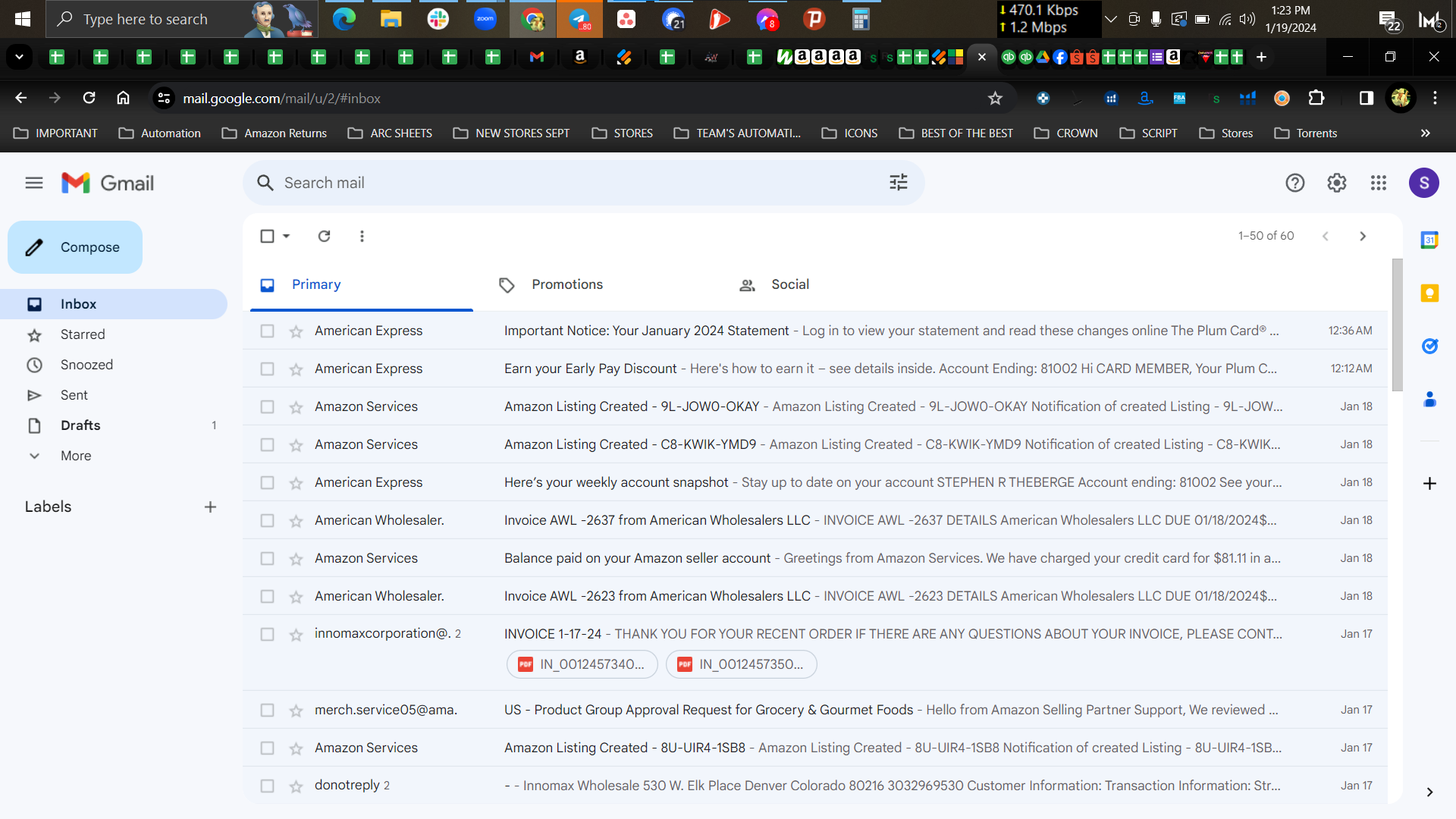The width and height of the screenshot is (1456, 819).
Task: Open Calculator from the taskbar
Action: coord(861,19)
